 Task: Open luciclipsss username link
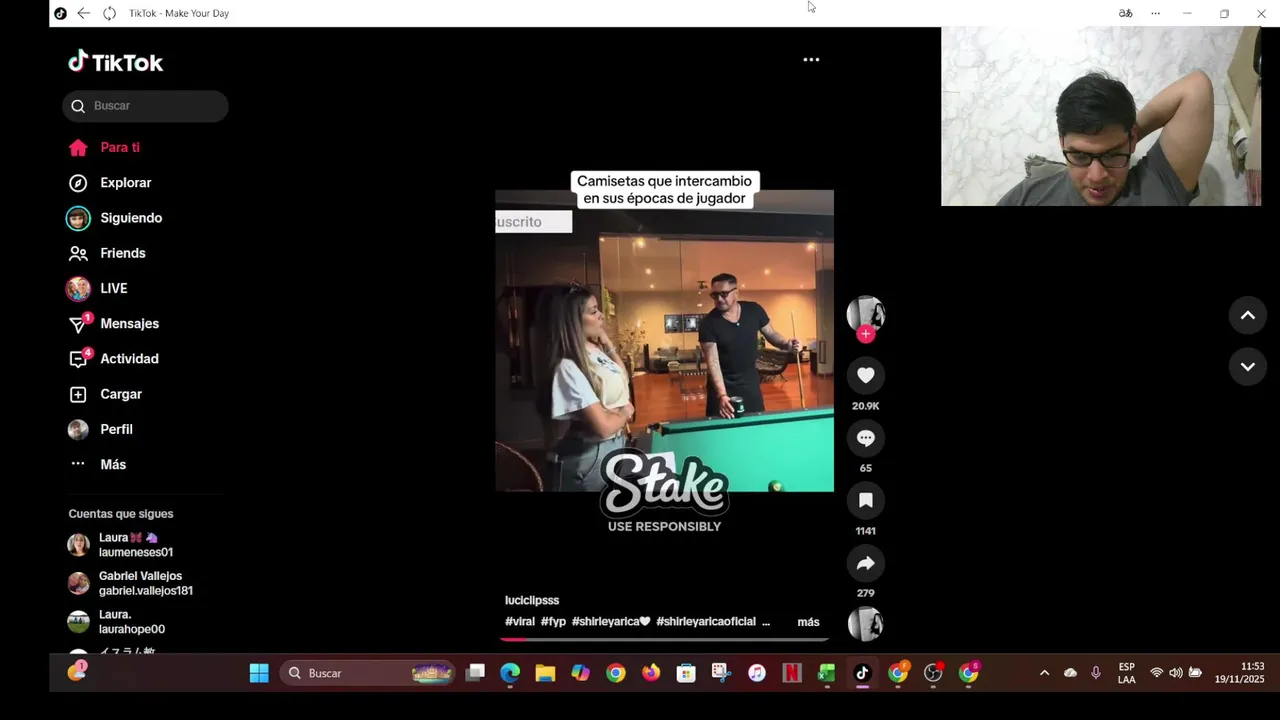(532, 600)
